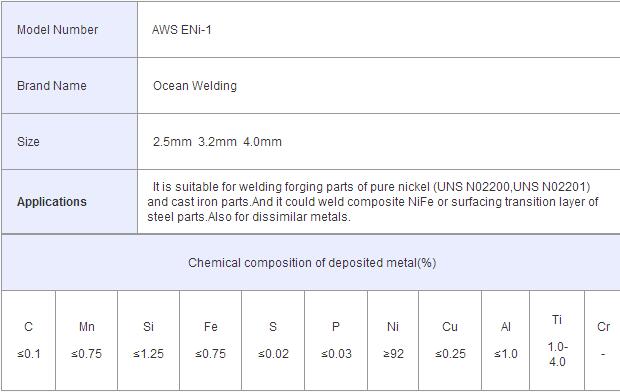Click the P ≤0.03 composition cell
The image size is (620, 392).
pos(336,341)
